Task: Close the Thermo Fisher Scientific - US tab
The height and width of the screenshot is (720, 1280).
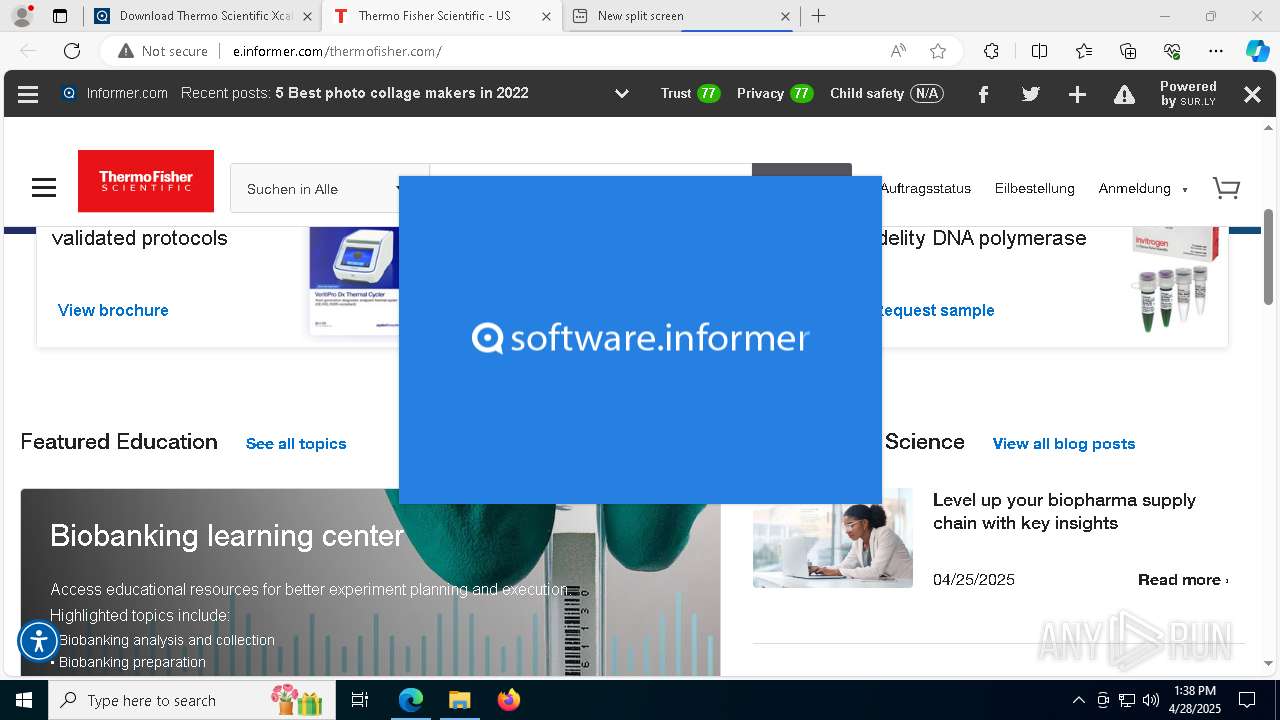Action: (x=545, y=16)
